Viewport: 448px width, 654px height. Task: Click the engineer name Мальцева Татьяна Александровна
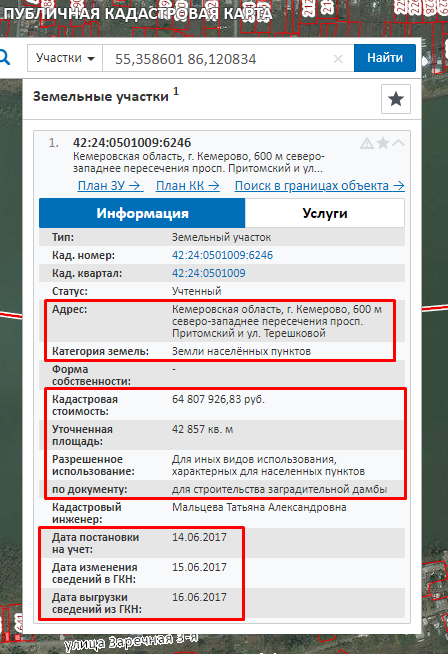pos(259,507)
